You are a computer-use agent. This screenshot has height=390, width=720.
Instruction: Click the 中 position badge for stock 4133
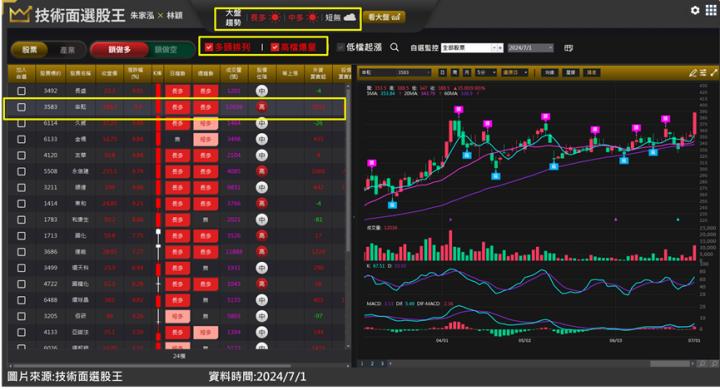pyautogui.click(x=262, y=332)
